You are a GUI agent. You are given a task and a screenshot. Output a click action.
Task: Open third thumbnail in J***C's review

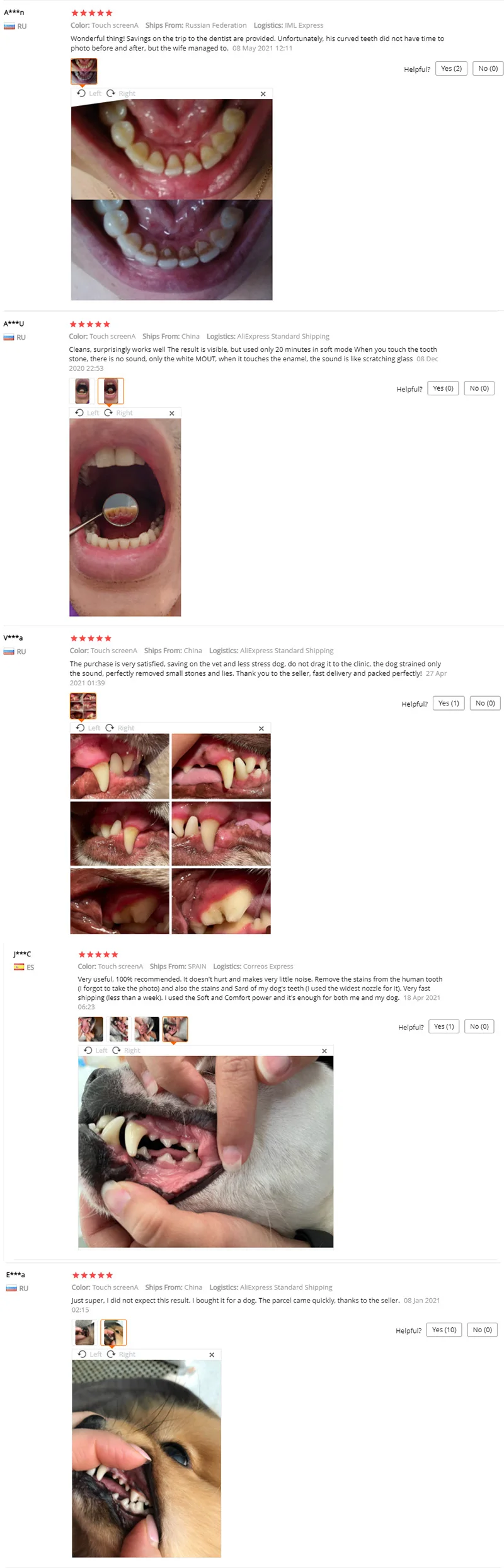click(x=147, y=1029)
